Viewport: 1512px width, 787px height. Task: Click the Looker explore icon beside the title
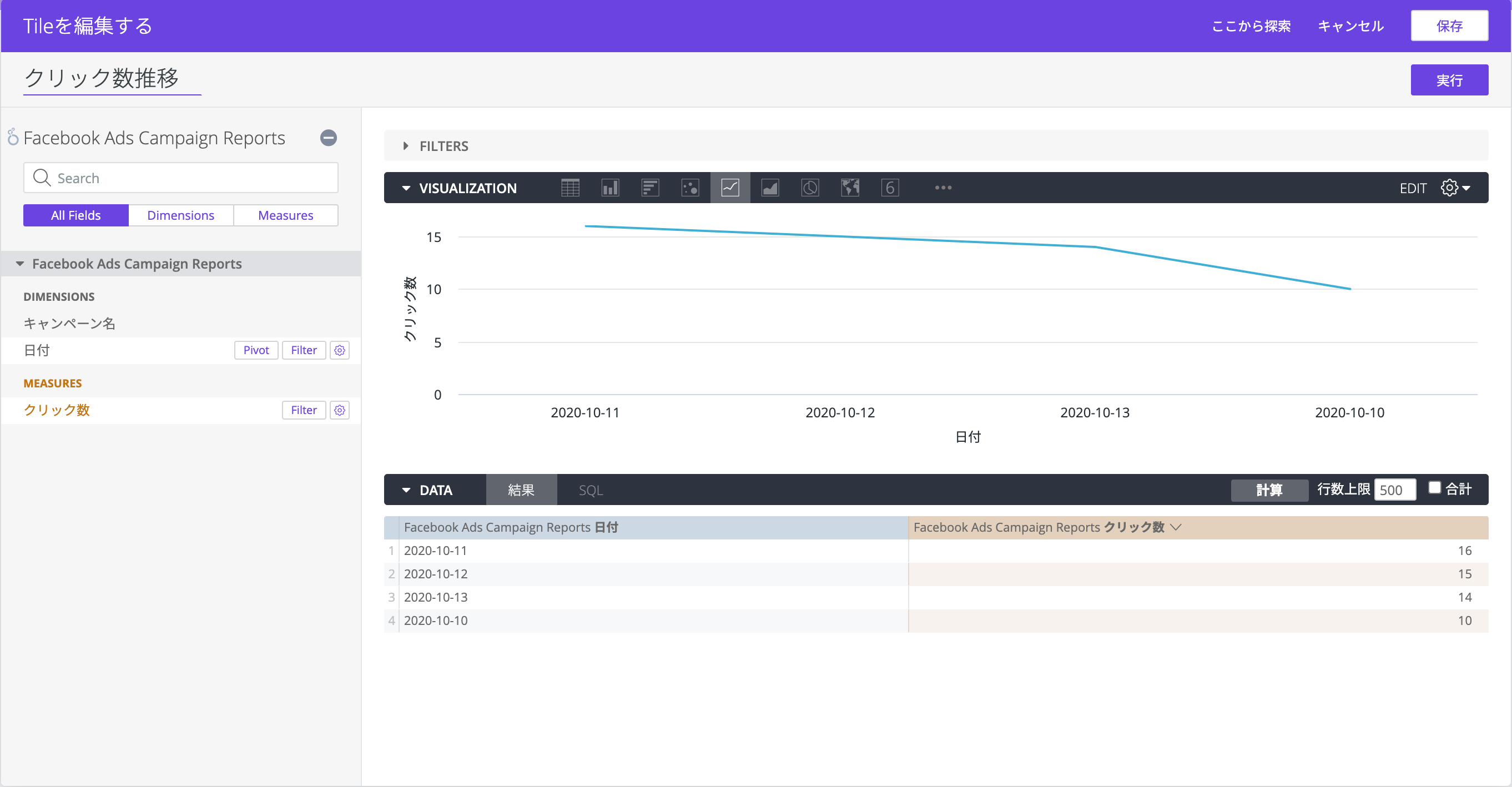click(x=13, y=137)
